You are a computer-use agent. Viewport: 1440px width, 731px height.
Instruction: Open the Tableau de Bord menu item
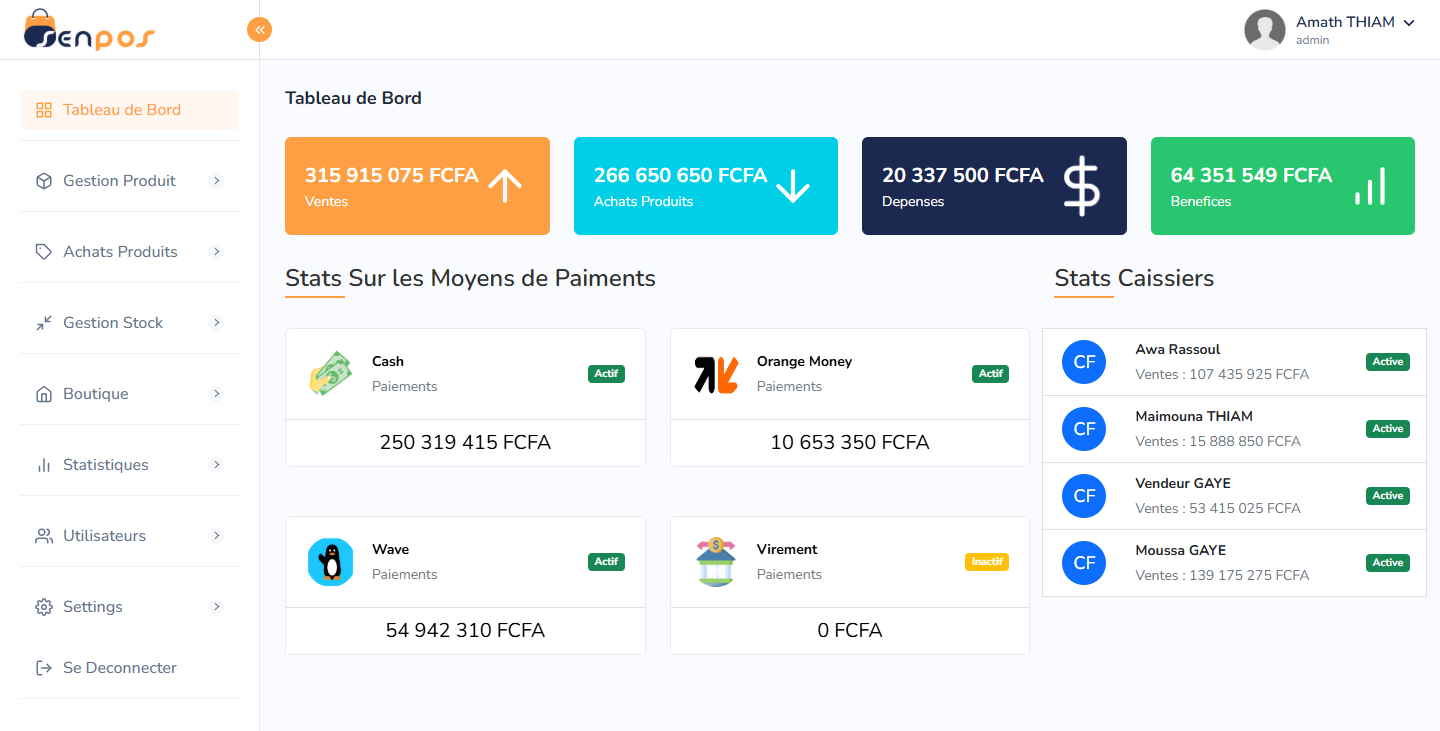[x=122, y=110]
